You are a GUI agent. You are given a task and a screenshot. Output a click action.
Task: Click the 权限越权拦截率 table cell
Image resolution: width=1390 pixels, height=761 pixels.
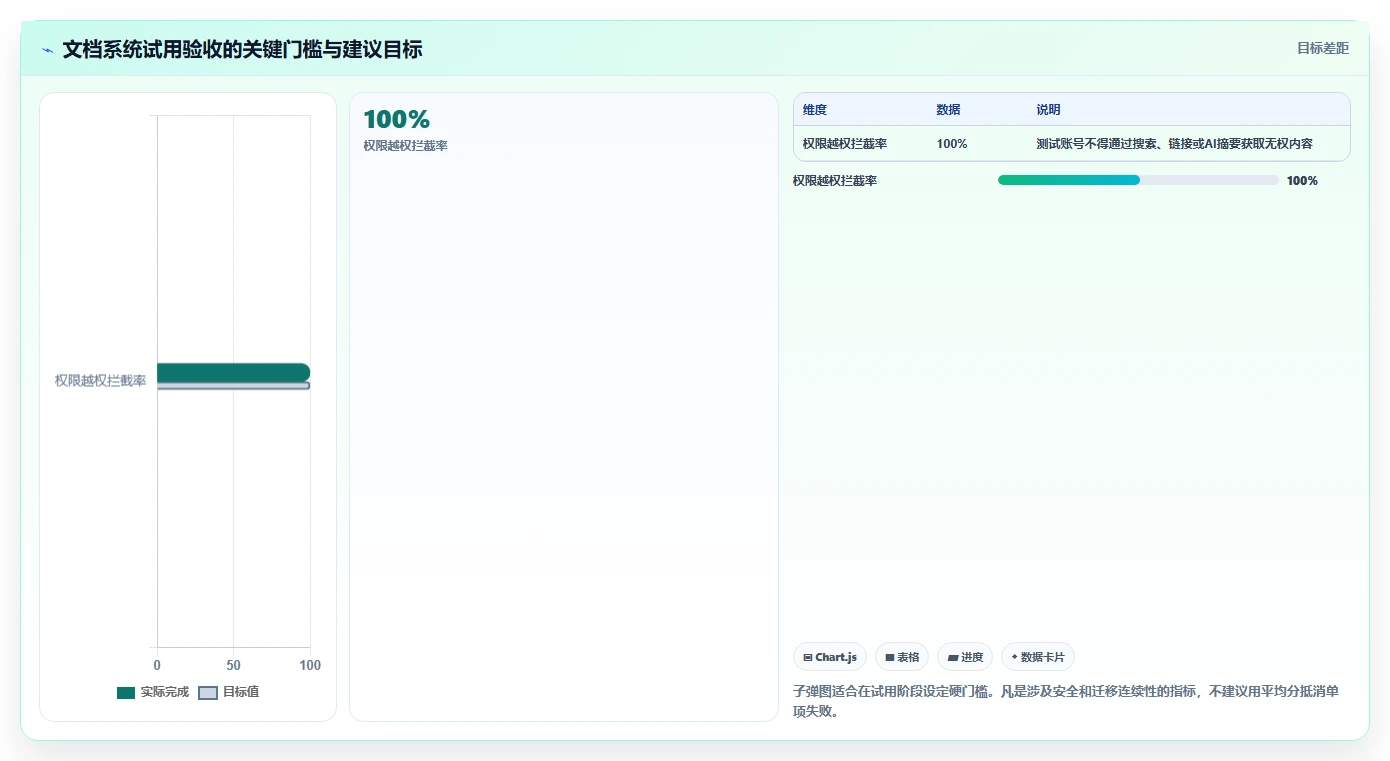point(844,144)
